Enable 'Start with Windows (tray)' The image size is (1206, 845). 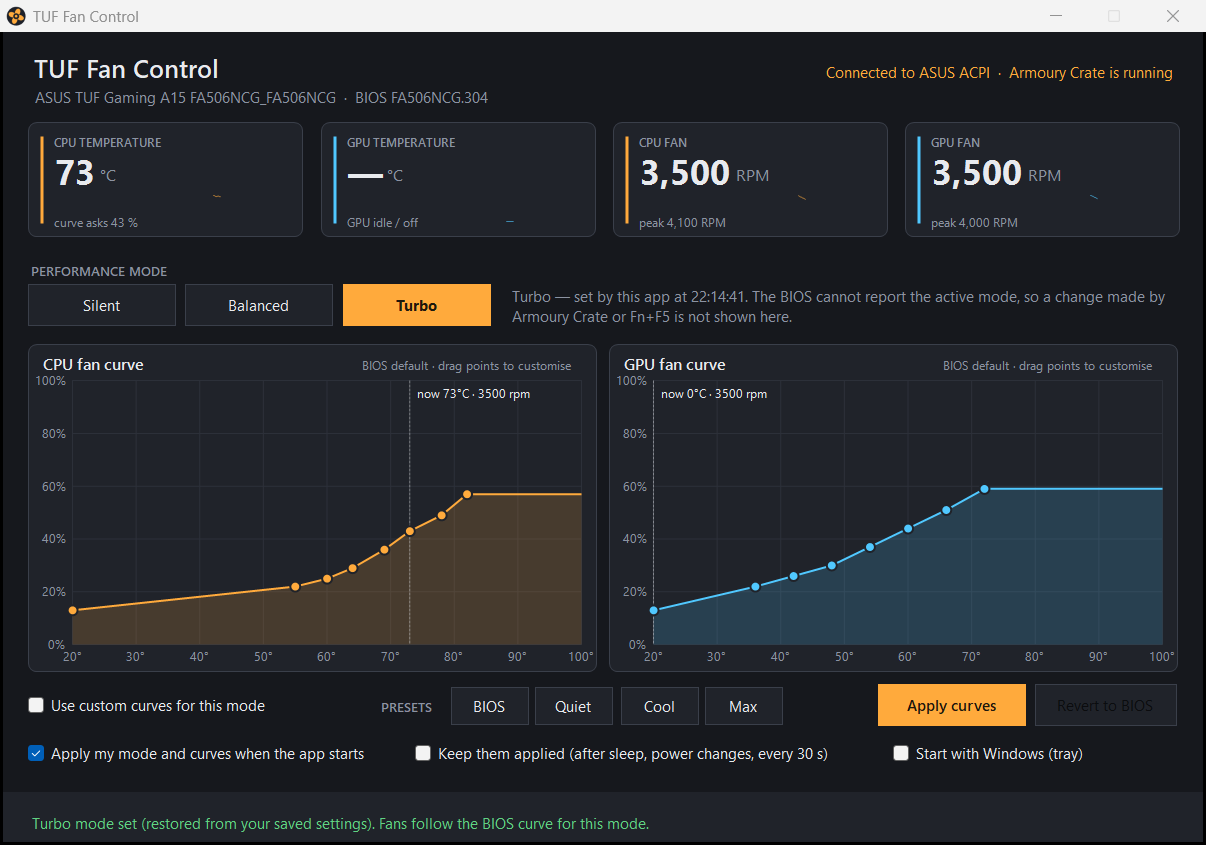coord(901,753)
